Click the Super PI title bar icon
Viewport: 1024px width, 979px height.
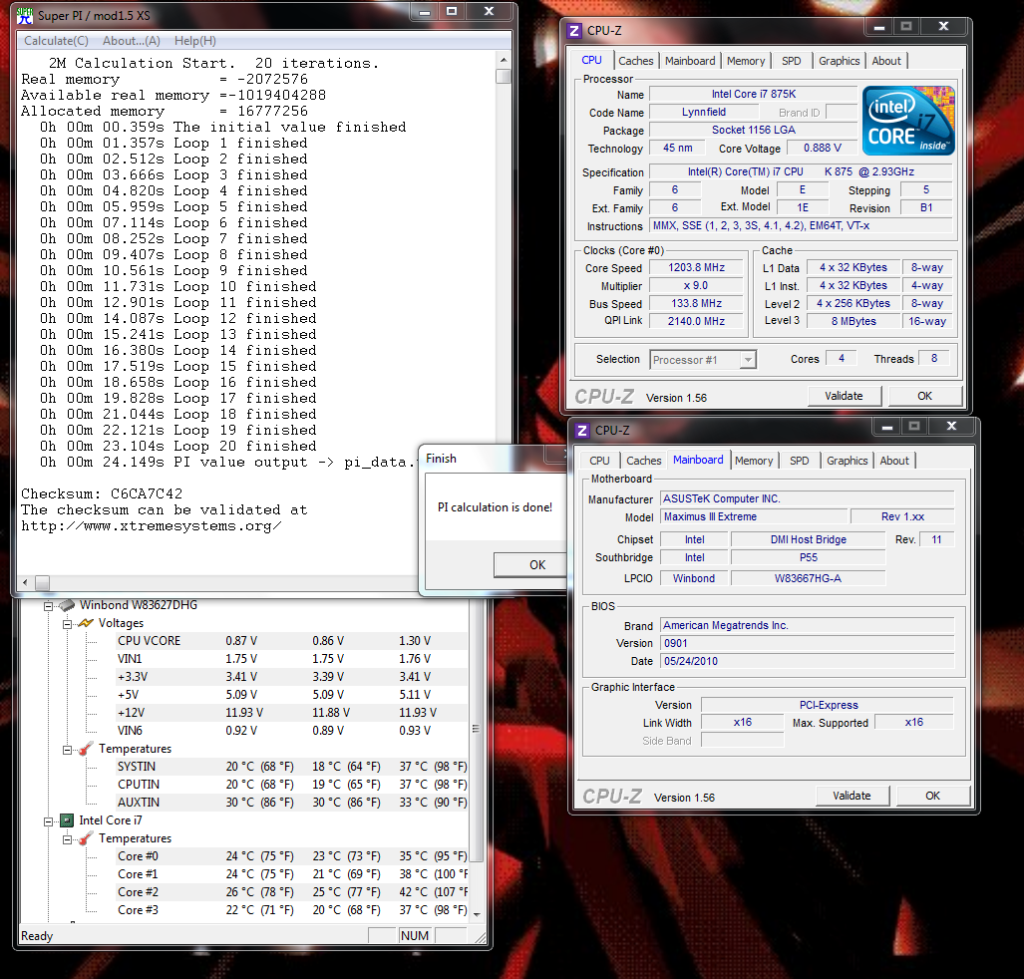click(23, 17)
